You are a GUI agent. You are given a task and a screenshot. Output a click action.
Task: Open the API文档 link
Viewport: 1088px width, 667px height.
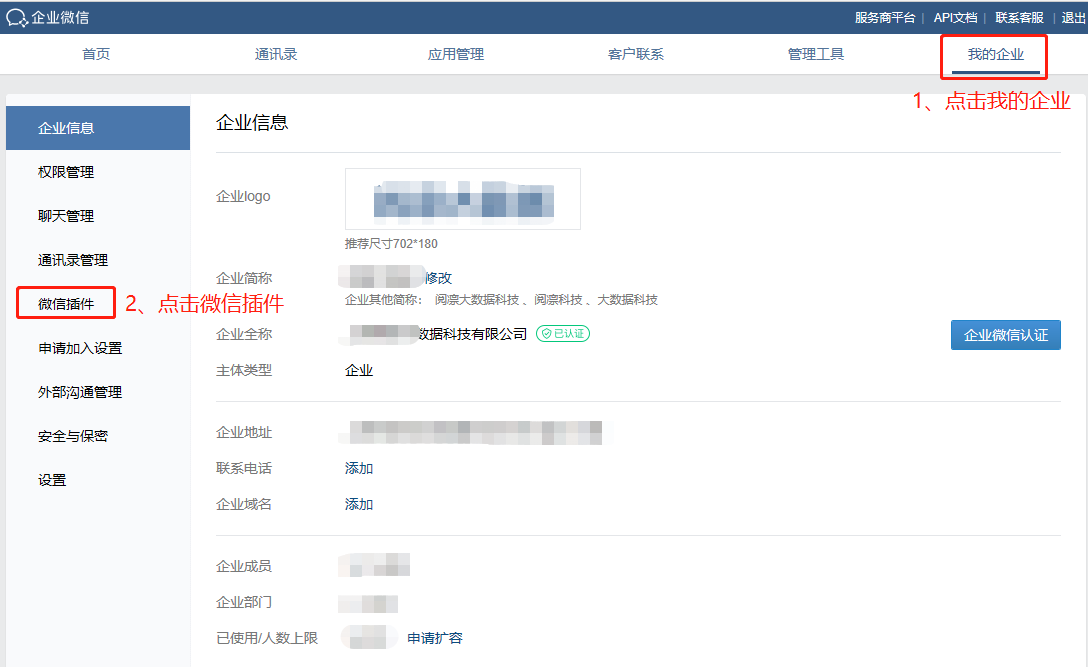pyautogui.click(x=955, y=17)
